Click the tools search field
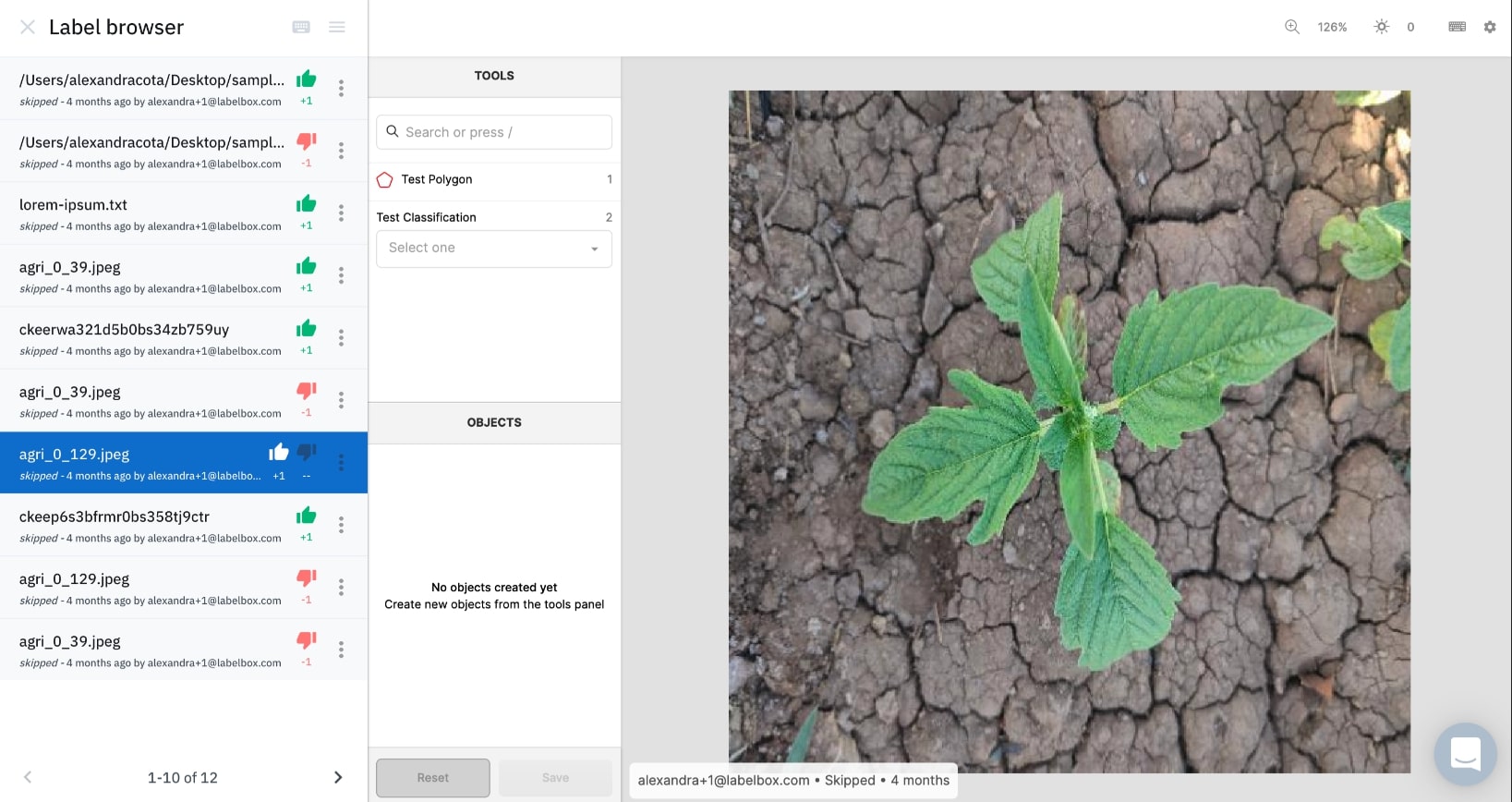This screenshot has height=802, width=1512. tap(494, 132)
